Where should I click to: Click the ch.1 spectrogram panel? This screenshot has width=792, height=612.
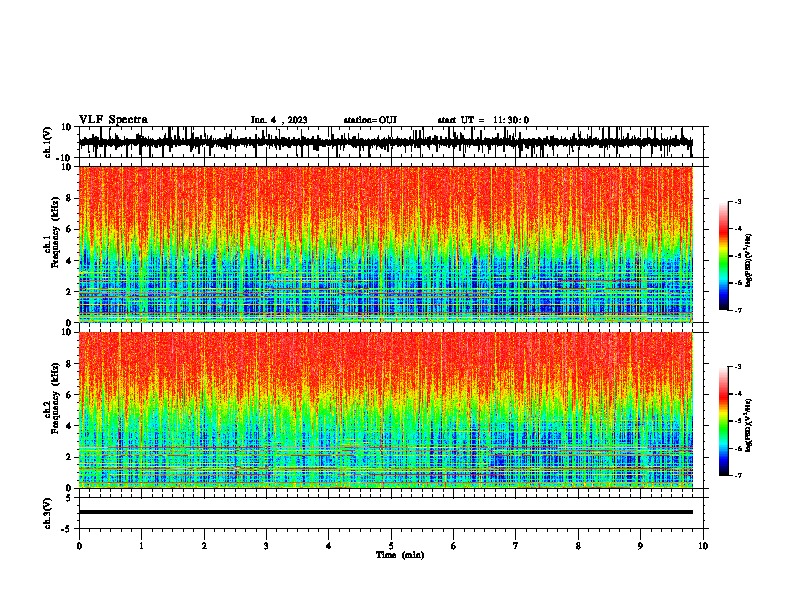(x=385, y=244)
